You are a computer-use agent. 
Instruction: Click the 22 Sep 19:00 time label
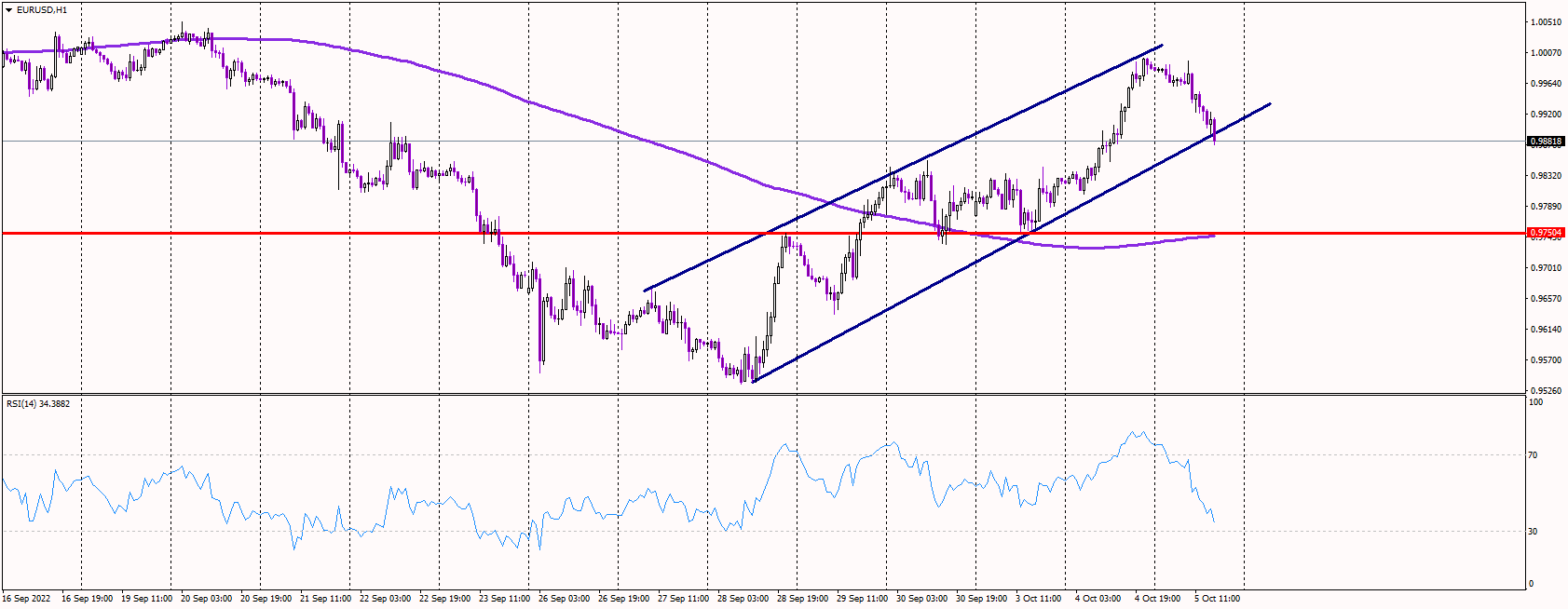[x=444, y=598]
